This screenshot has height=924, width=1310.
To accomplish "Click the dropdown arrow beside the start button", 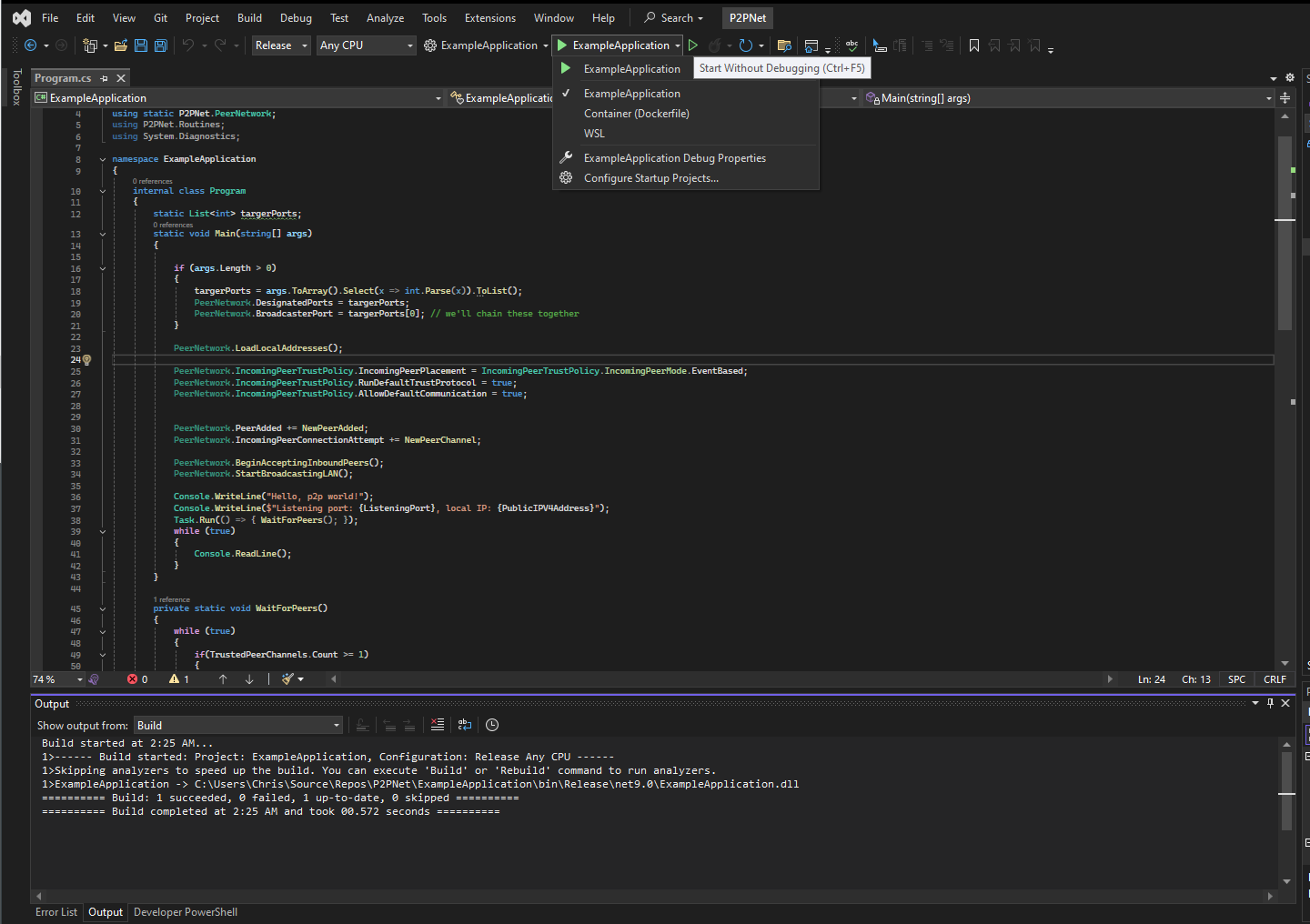I will 678,45.
